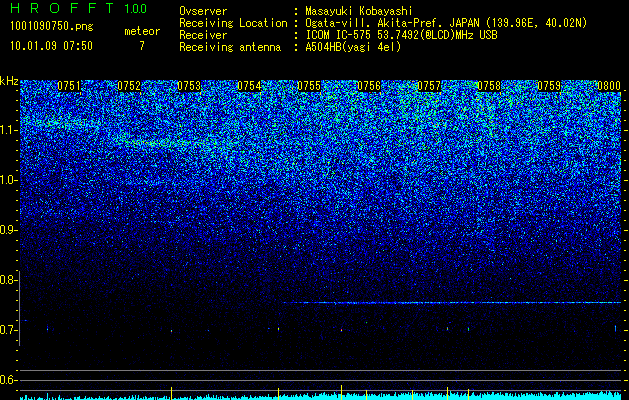Click the file name 1001090750.png
The width and height of the screenshot is (629, 400).
click(x=51, y=26)
